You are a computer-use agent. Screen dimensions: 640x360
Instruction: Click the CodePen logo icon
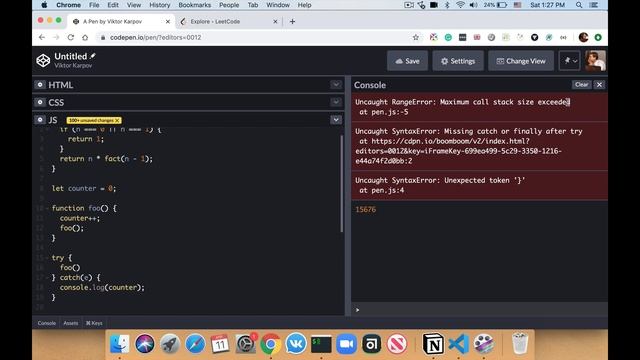point(43,60)
